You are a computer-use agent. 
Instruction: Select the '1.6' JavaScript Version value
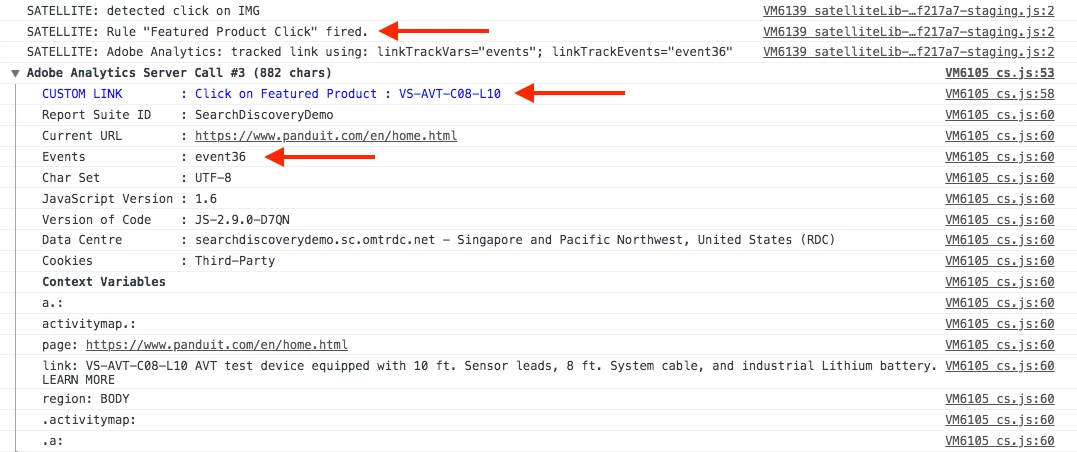[x=206, y=199]
